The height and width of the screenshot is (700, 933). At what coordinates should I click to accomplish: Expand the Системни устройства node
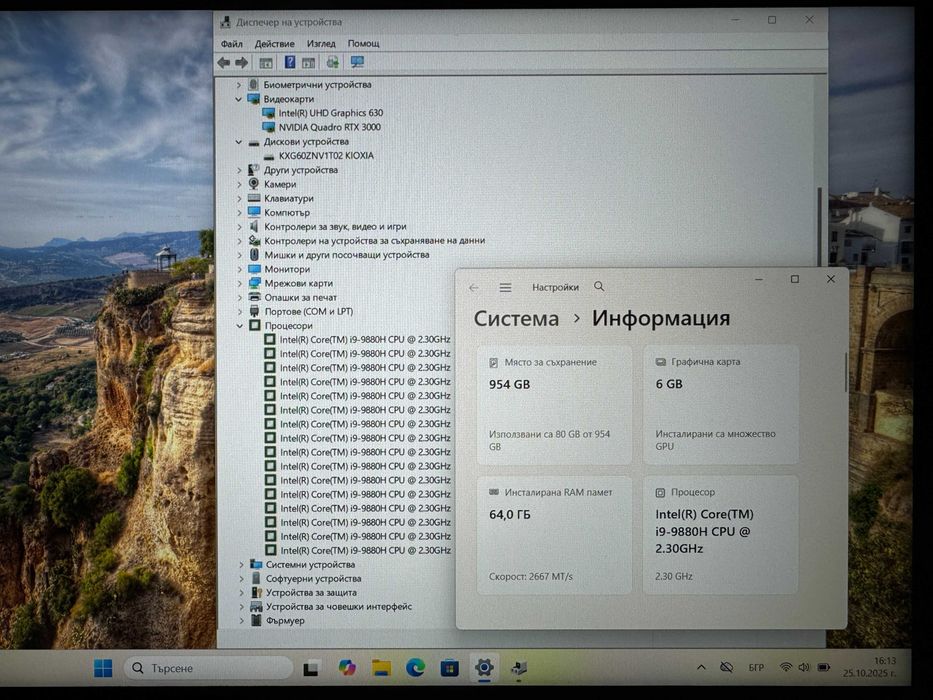coord(241,565)
